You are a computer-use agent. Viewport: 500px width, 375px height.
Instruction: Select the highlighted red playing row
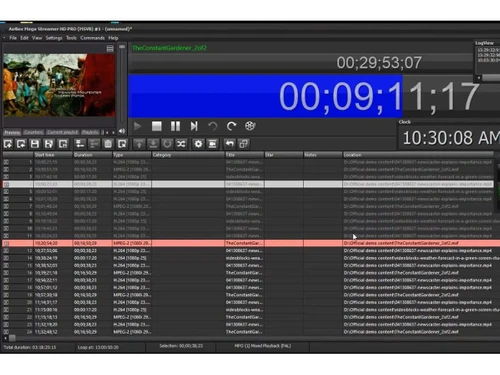tap(251, 243)
